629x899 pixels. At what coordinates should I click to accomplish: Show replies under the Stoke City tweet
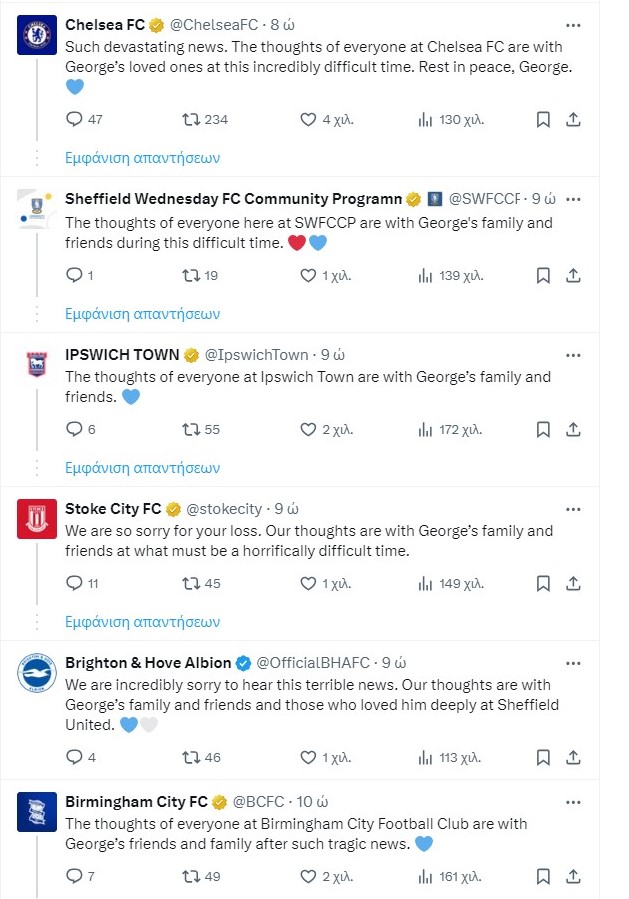coord(142,622)
